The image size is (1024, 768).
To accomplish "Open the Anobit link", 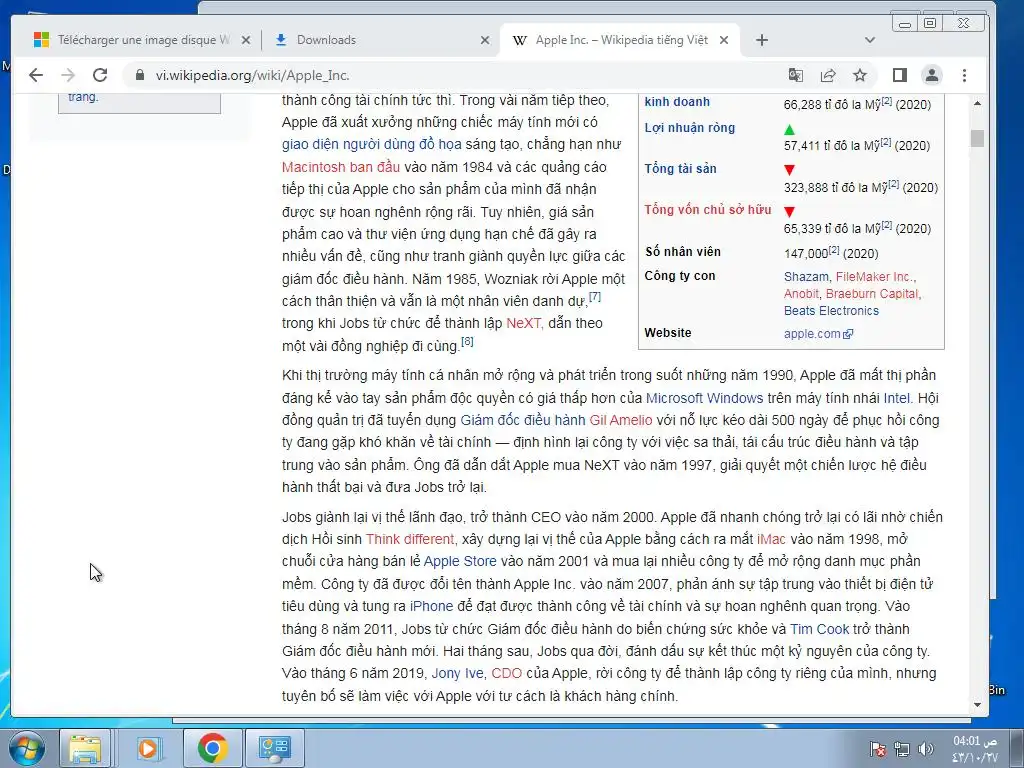I will 801,294.
